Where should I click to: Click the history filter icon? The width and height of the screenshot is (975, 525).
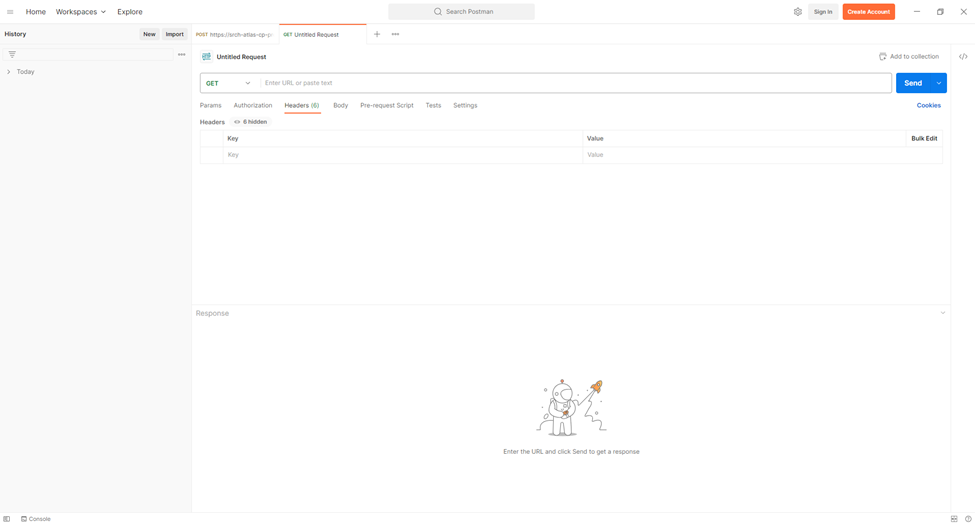tap(12, 55)
